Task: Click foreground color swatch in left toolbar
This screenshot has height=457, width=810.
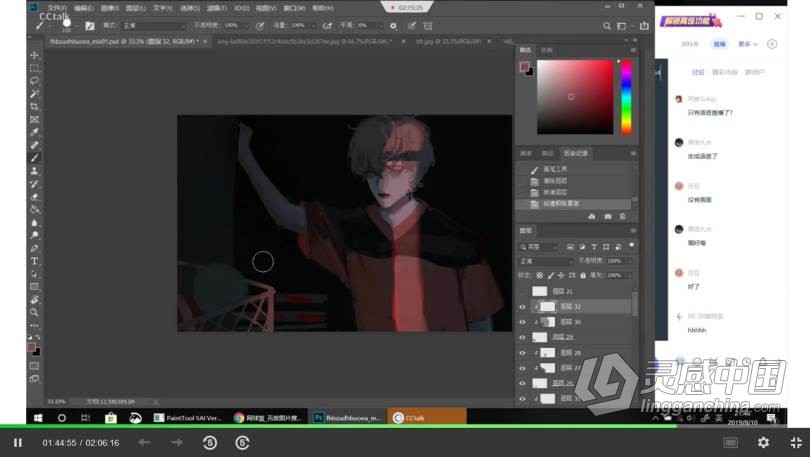Action: [32, 347]
